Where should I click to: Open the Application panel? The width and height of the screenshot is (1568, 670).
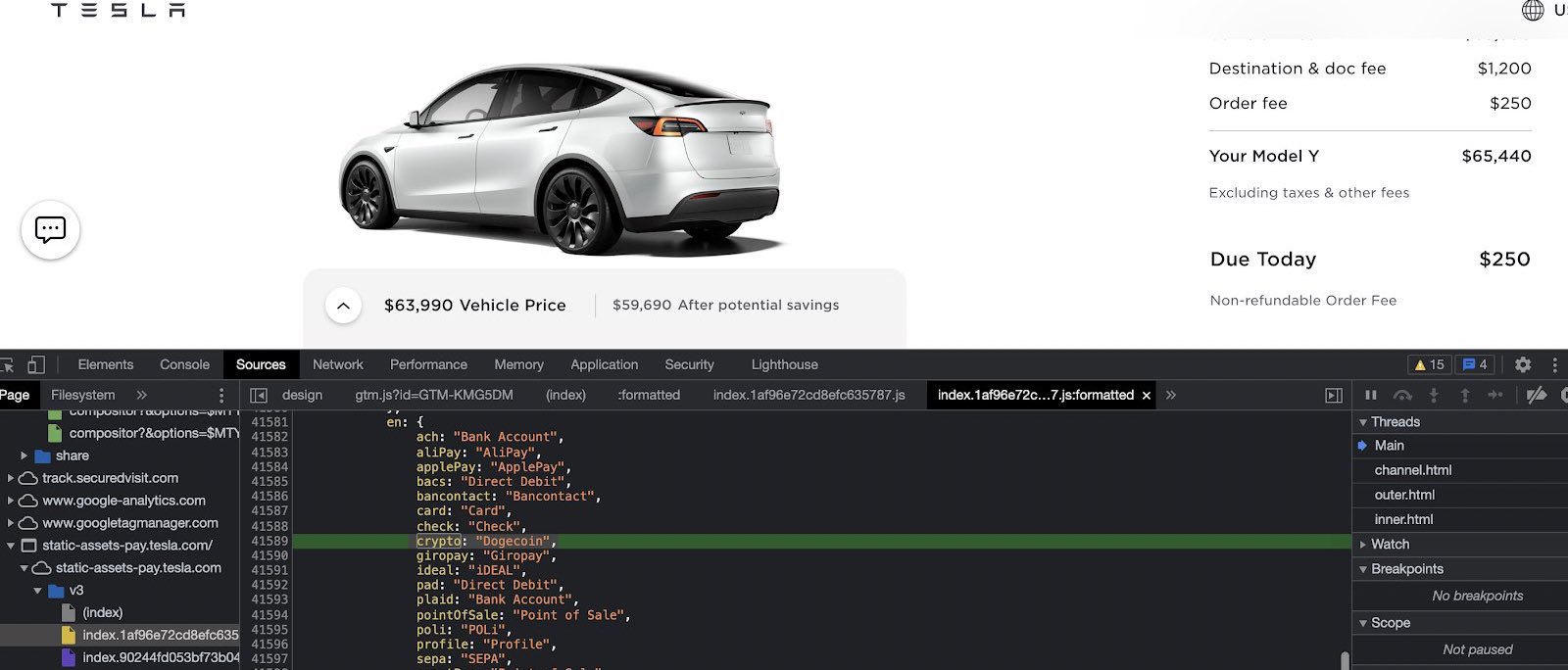click(x=604, y=364)
